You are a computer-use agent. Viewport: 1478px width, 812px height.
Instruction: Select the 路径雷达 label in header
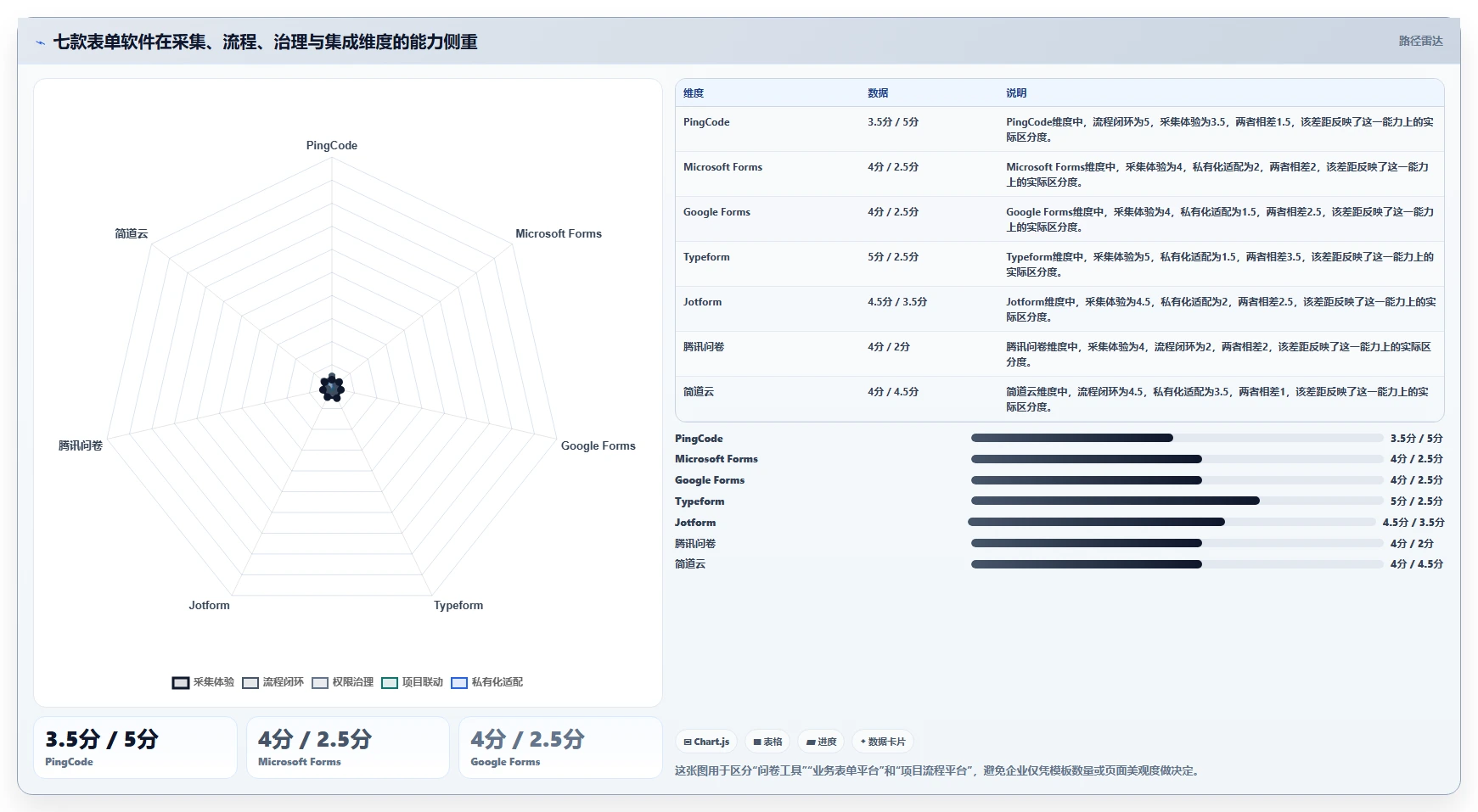coord(1420,41)
